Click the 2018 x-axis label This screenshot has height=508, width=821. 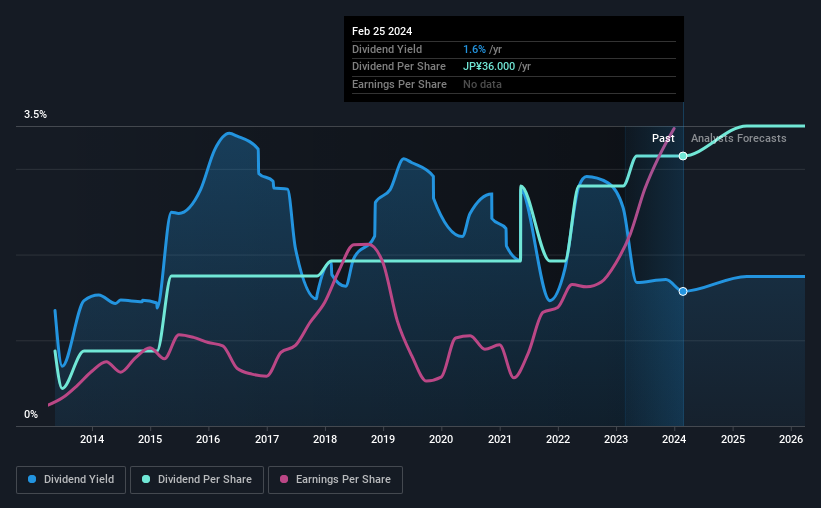click(x=325, y=439)
